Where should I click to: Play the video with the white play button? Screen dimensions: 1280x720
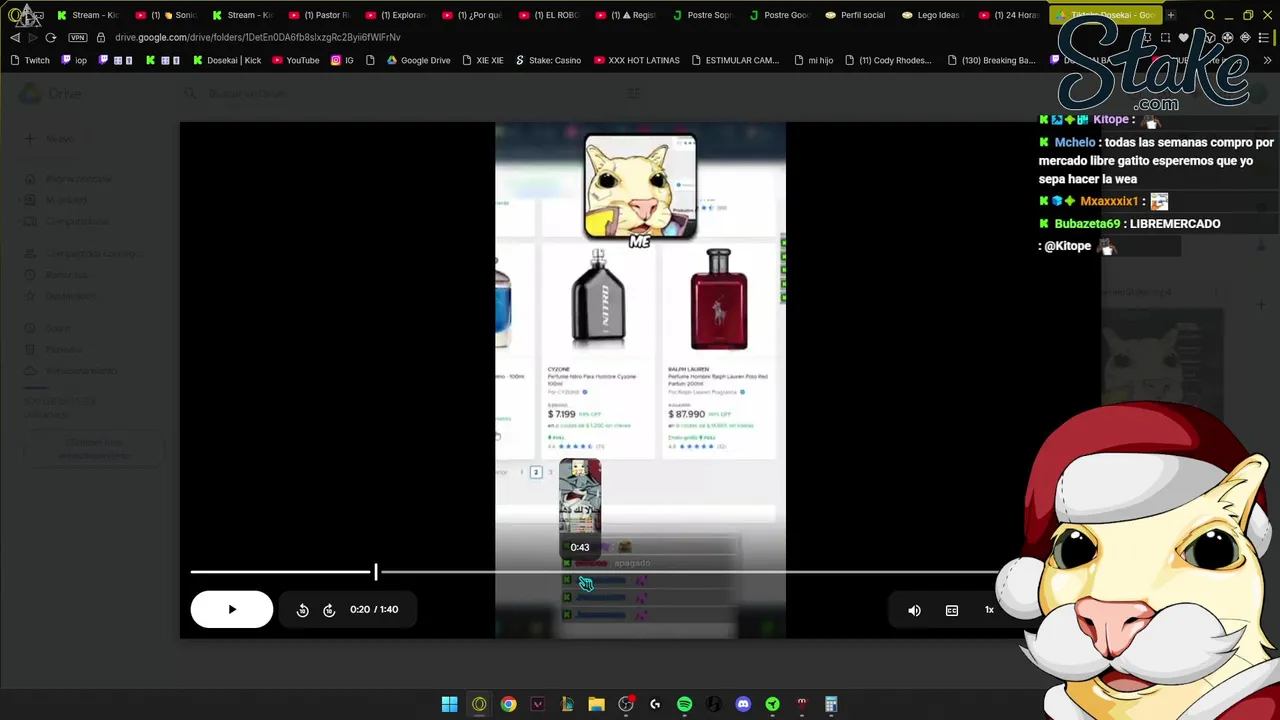coord(232,609)
